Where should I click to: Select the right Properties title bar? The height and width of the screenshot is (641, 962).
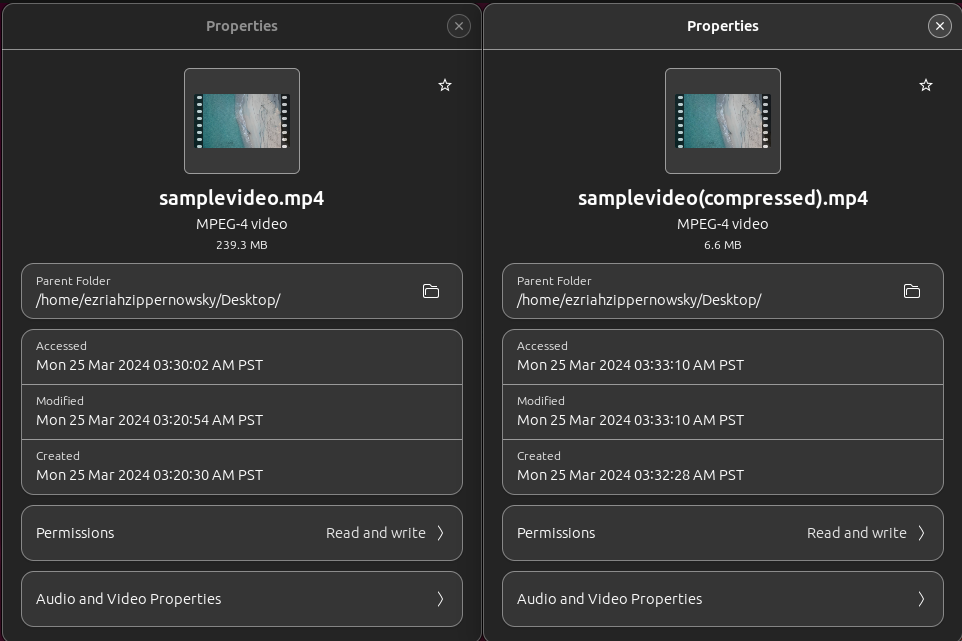point(722,26)
